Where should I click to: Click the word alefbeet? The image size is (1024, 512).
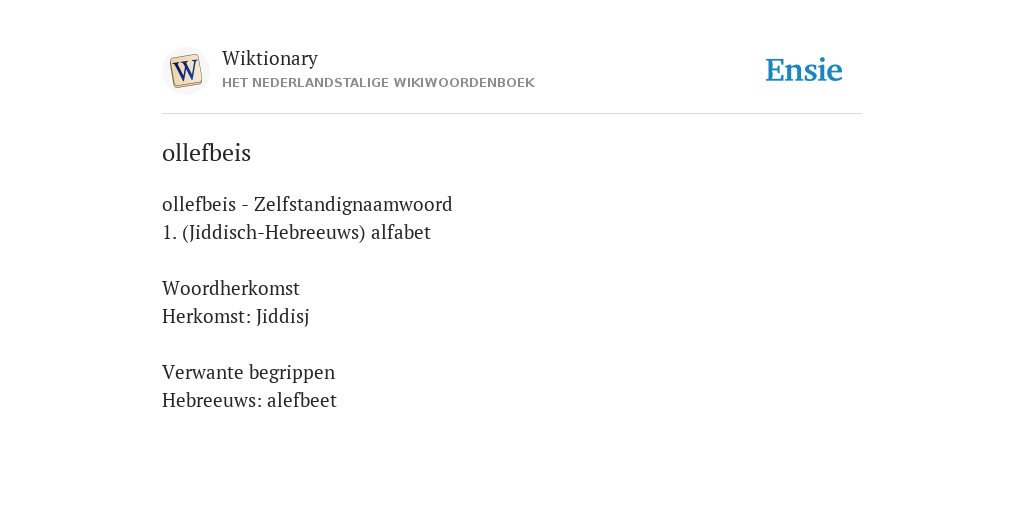(302, 400)
